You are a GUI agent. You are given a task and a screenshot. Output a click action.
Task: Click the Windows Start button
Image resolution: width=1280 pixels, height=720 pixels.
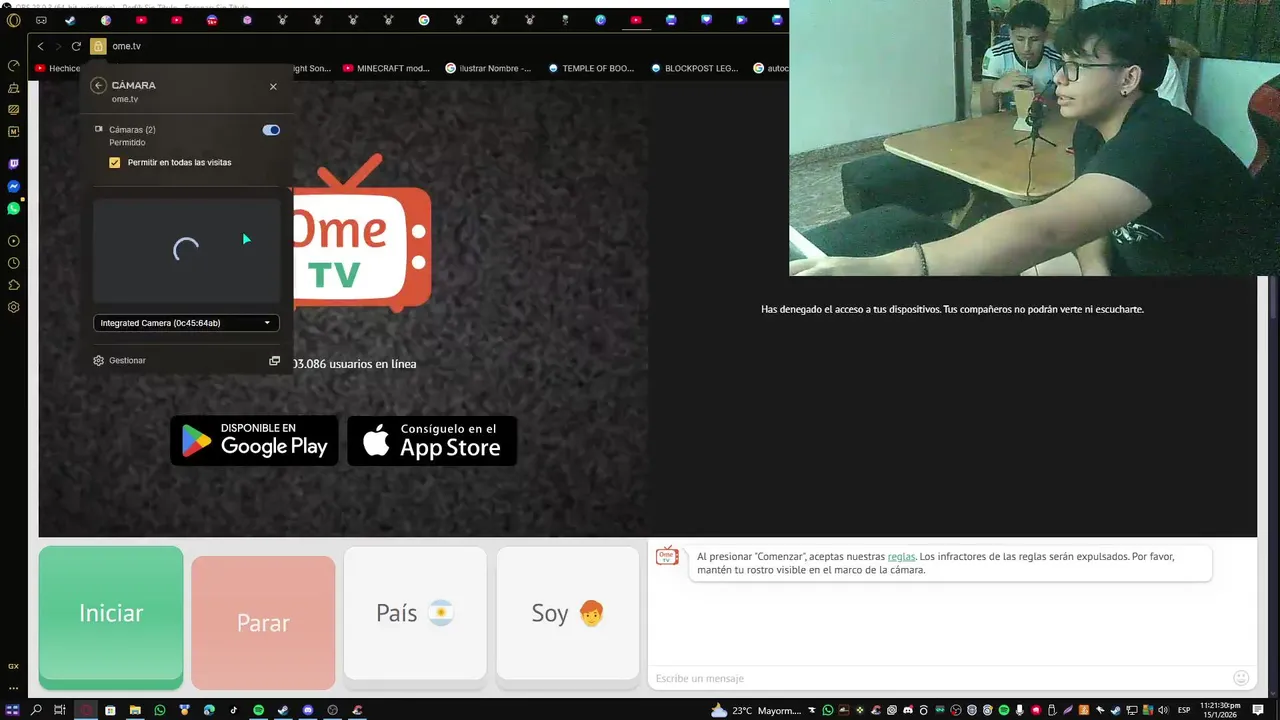point(13,710)
